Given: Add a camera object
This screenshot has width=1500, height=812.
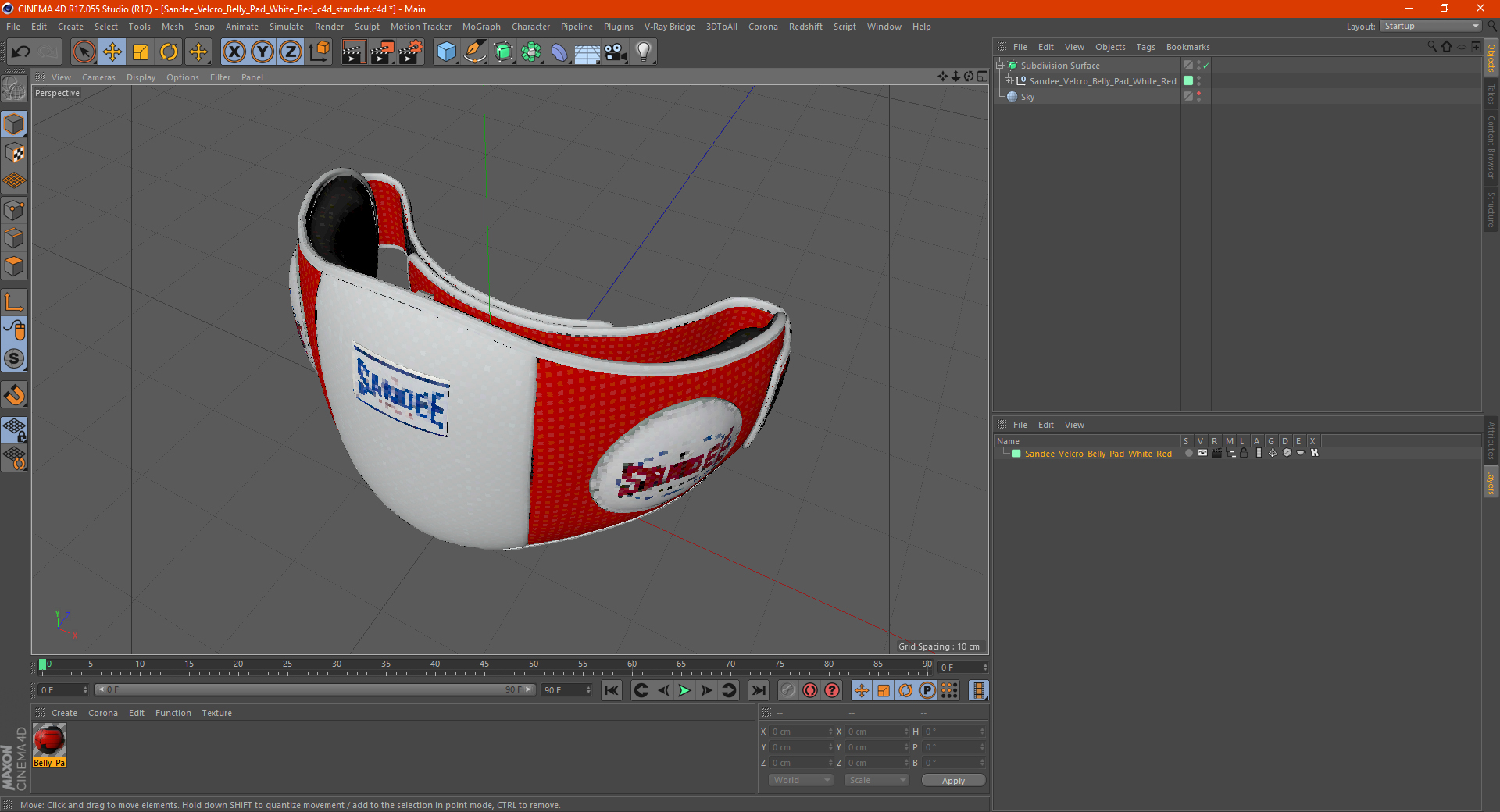Looking at the screenshot, I should click(x=616, y=52).
